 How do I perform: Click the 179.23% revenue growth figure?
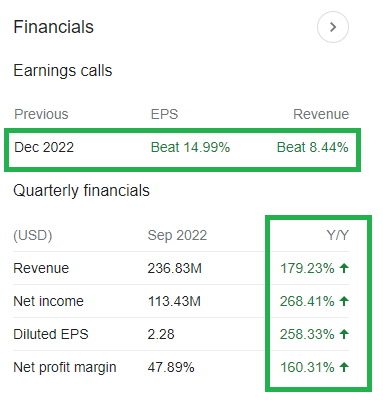(307, 268)
